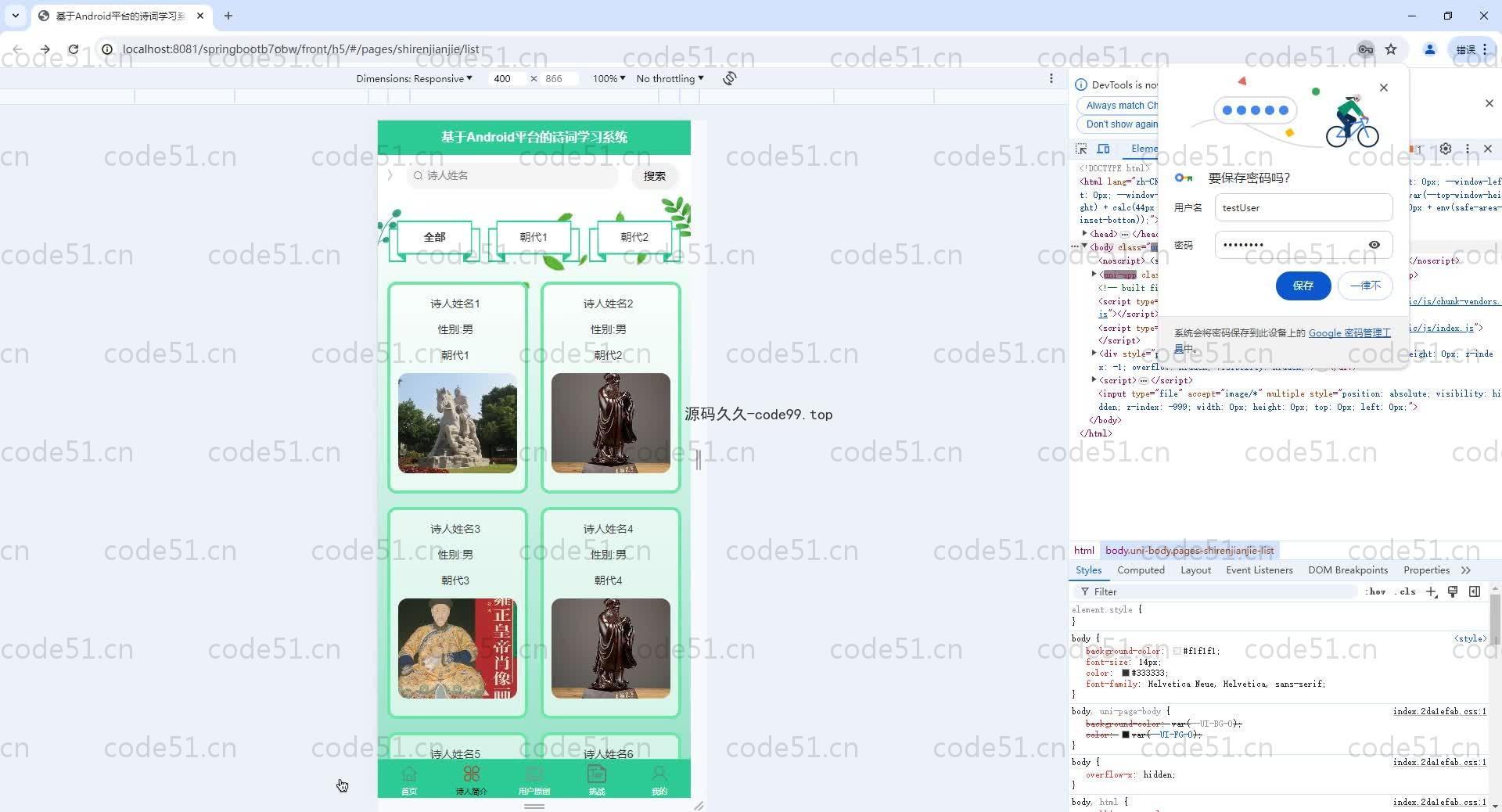The image size is (1502, 812).
Task: Open the No throttling dropdown
Action: point(670,78)
